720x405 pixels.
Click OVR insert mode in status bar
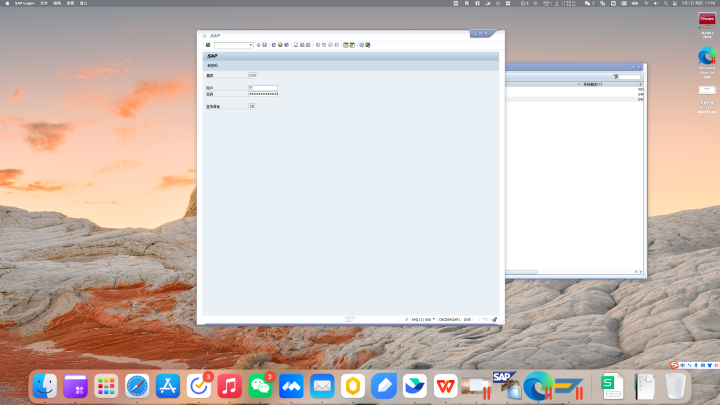click(467, 320)
